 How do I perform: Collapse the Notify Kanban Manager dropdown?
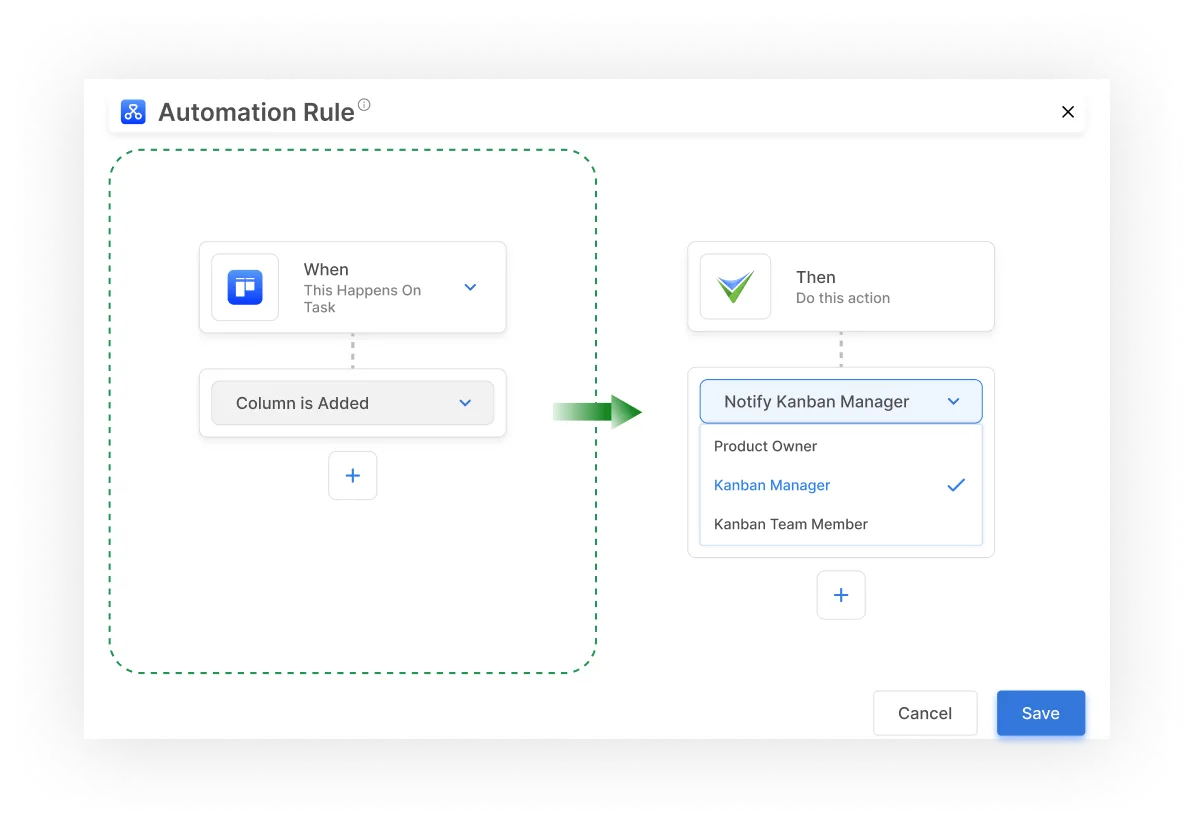click(952, 401)
